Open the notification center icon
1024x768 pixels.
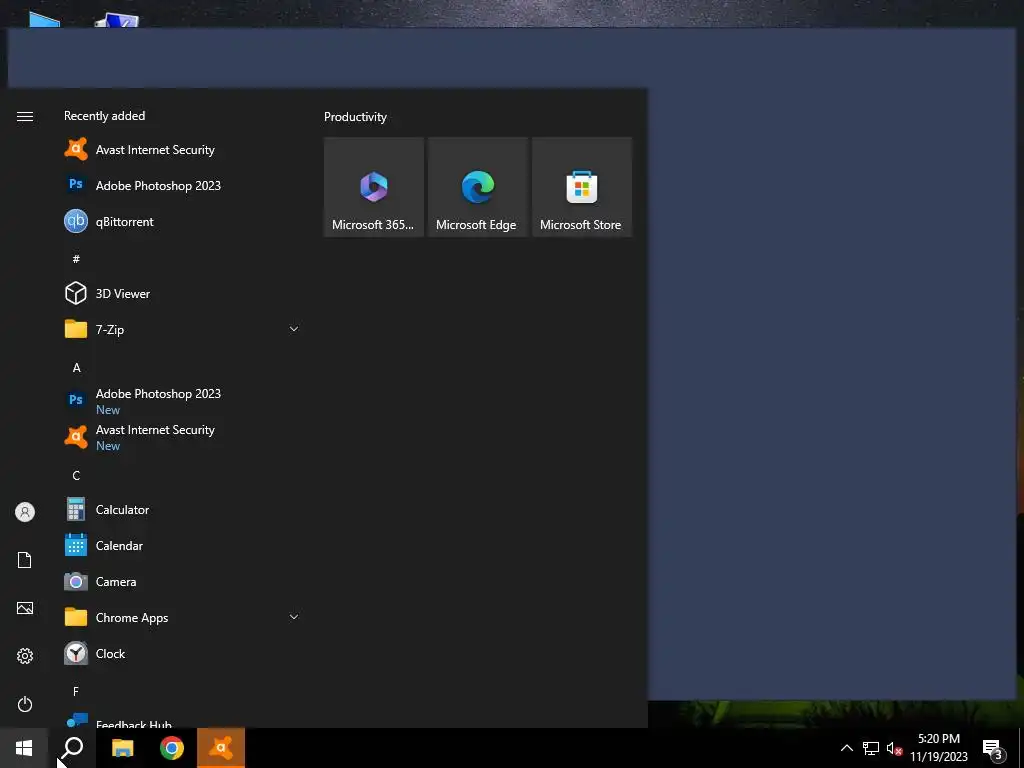tap(992, 749)
